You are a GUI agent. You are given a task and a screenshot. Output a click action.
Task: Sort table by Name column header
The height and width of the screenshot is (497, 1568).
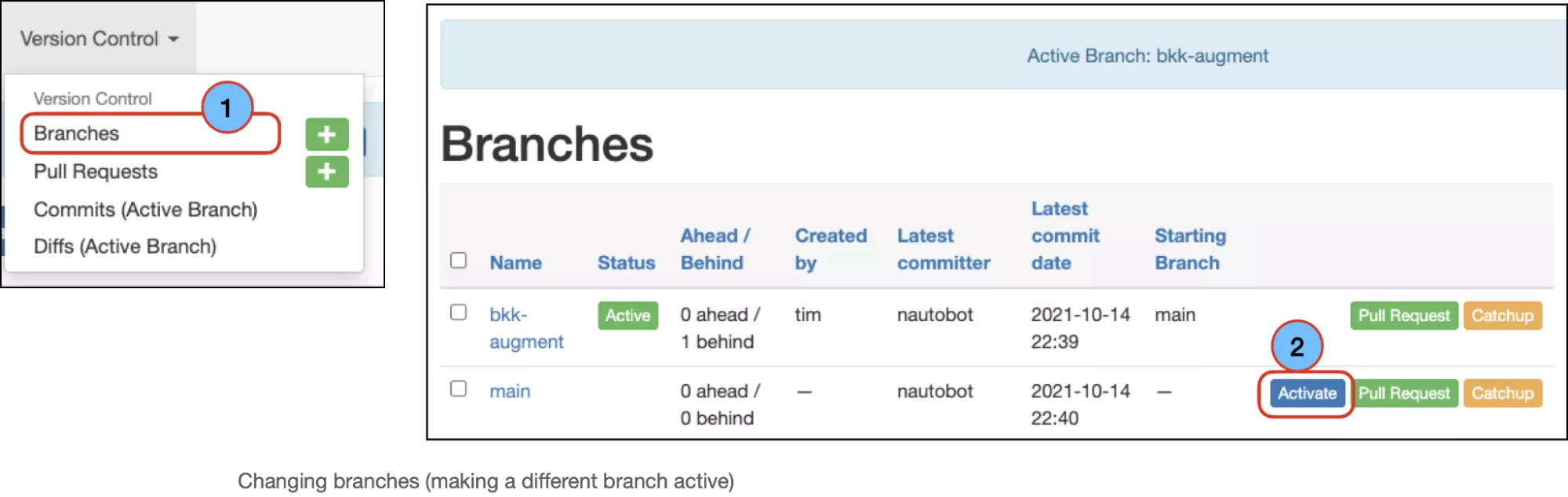click(515, 263)
